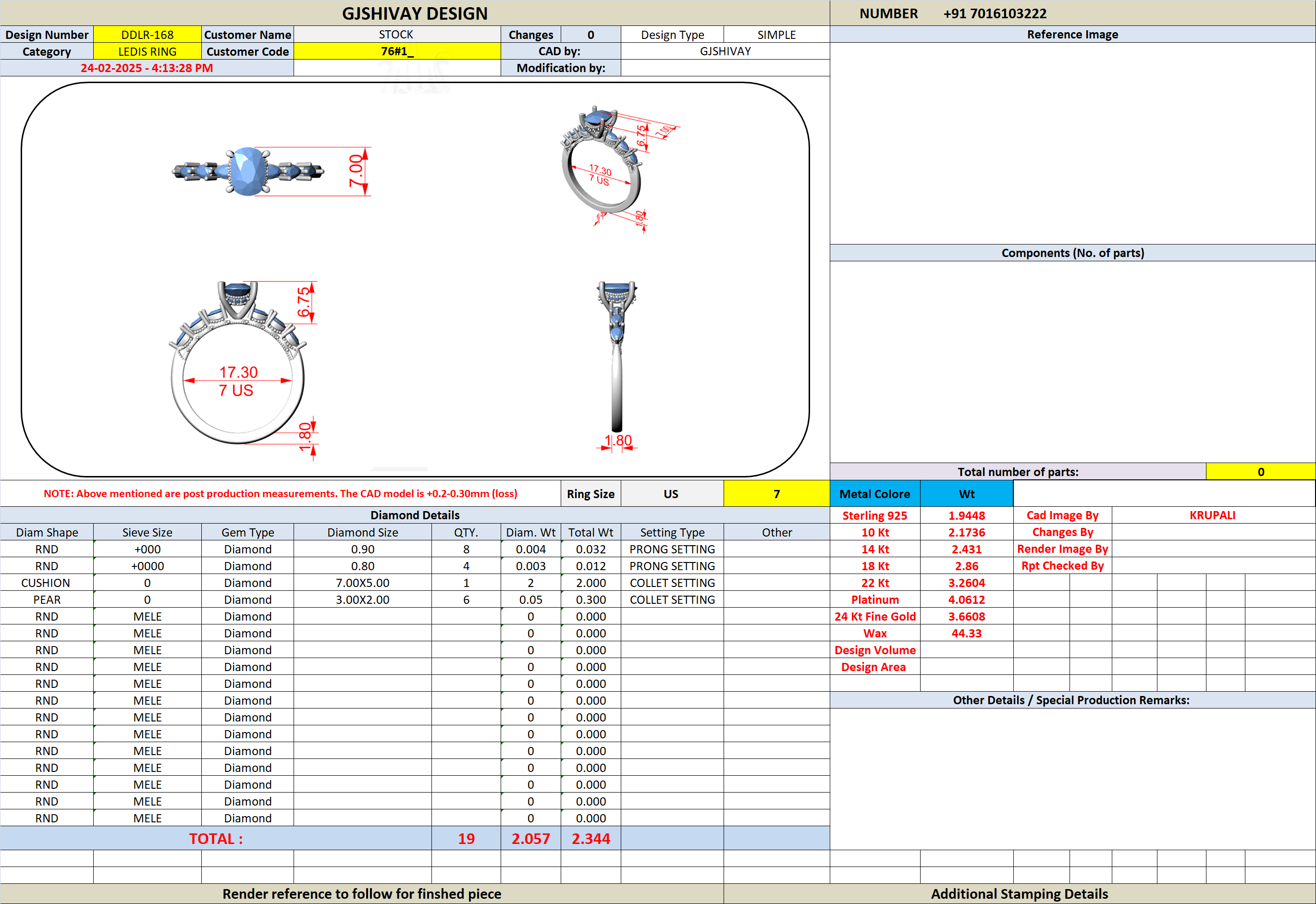This screenshot has width=1316, height=904.
Task: Click the Design Area label
Action: (x=875, y=667)
